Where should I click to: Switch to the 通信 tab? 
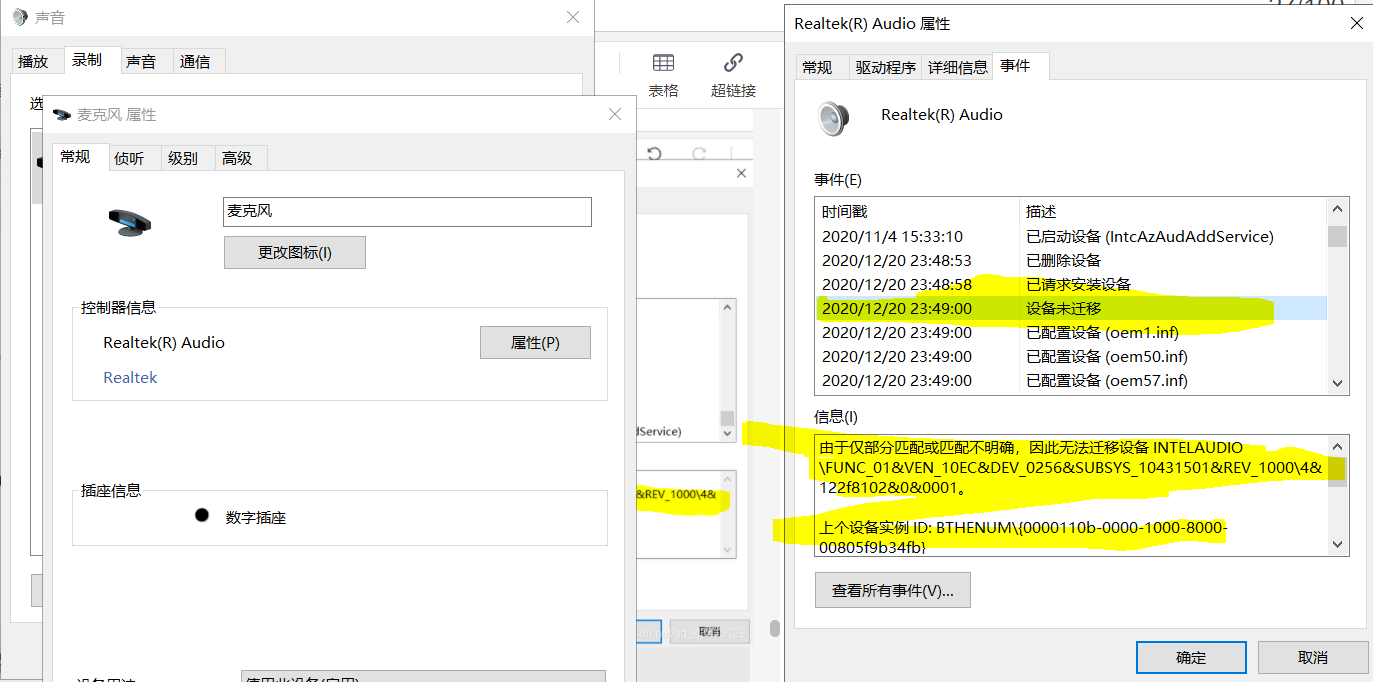[197, 60]
